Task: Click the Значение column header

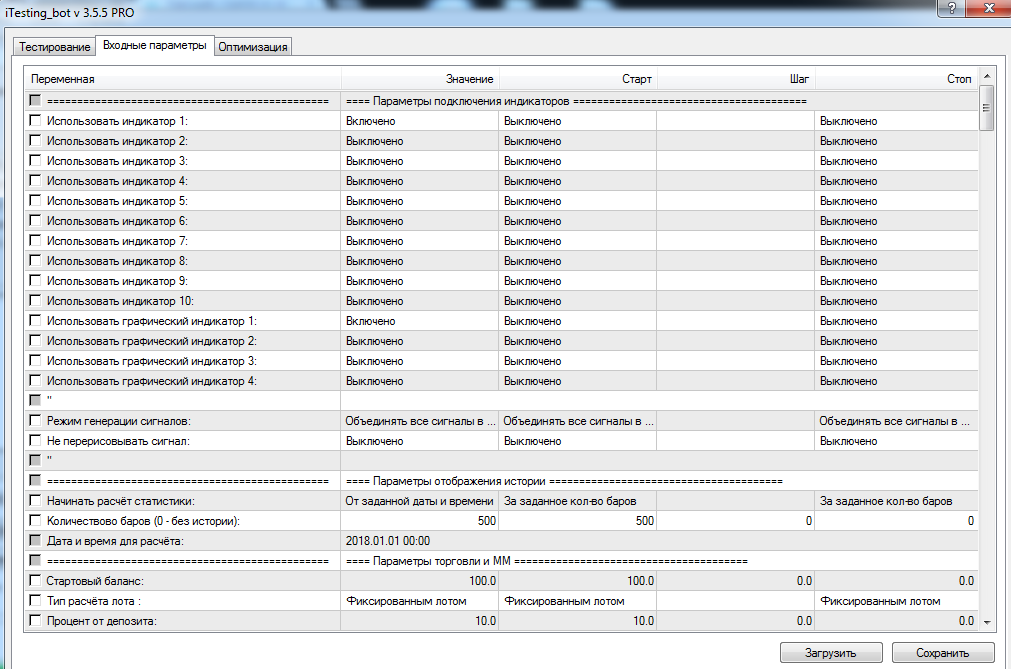Action: coord(419,78)
